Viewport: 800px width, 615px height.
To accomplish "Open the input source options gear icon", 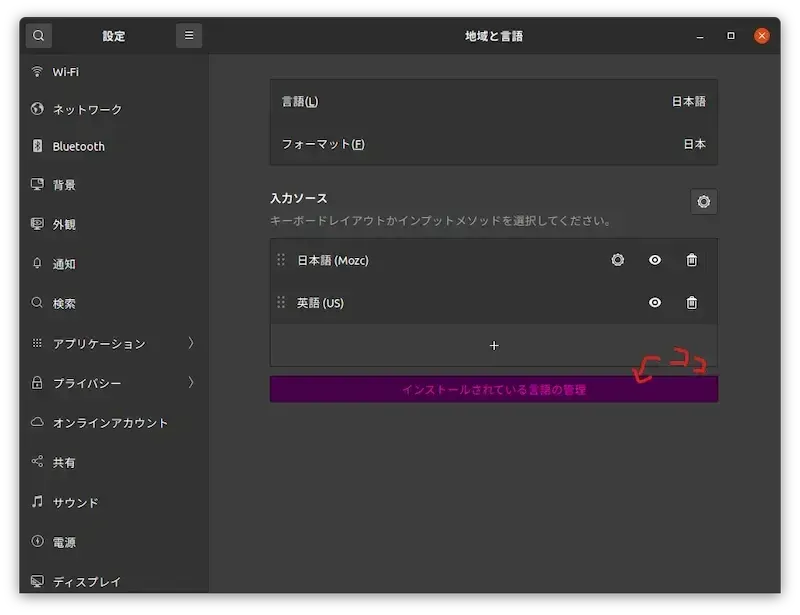I will coord(703,201).
